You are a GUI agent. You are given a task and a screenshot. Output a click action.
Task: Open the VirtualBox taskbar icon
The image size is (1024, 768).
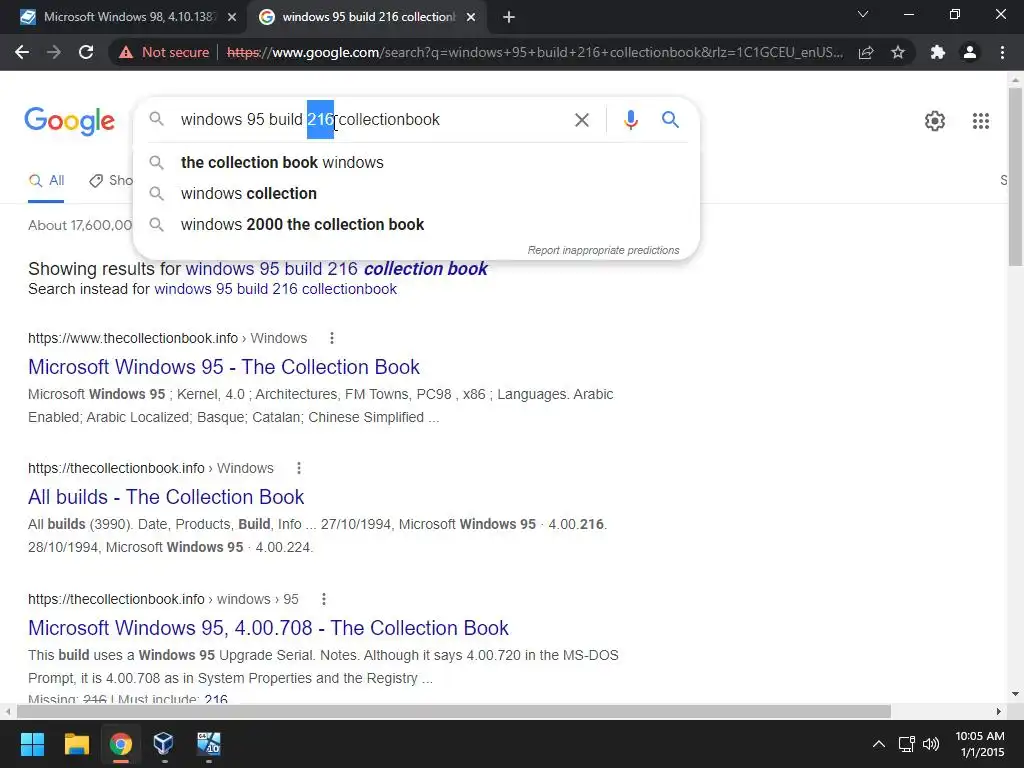tap(163, 744)
